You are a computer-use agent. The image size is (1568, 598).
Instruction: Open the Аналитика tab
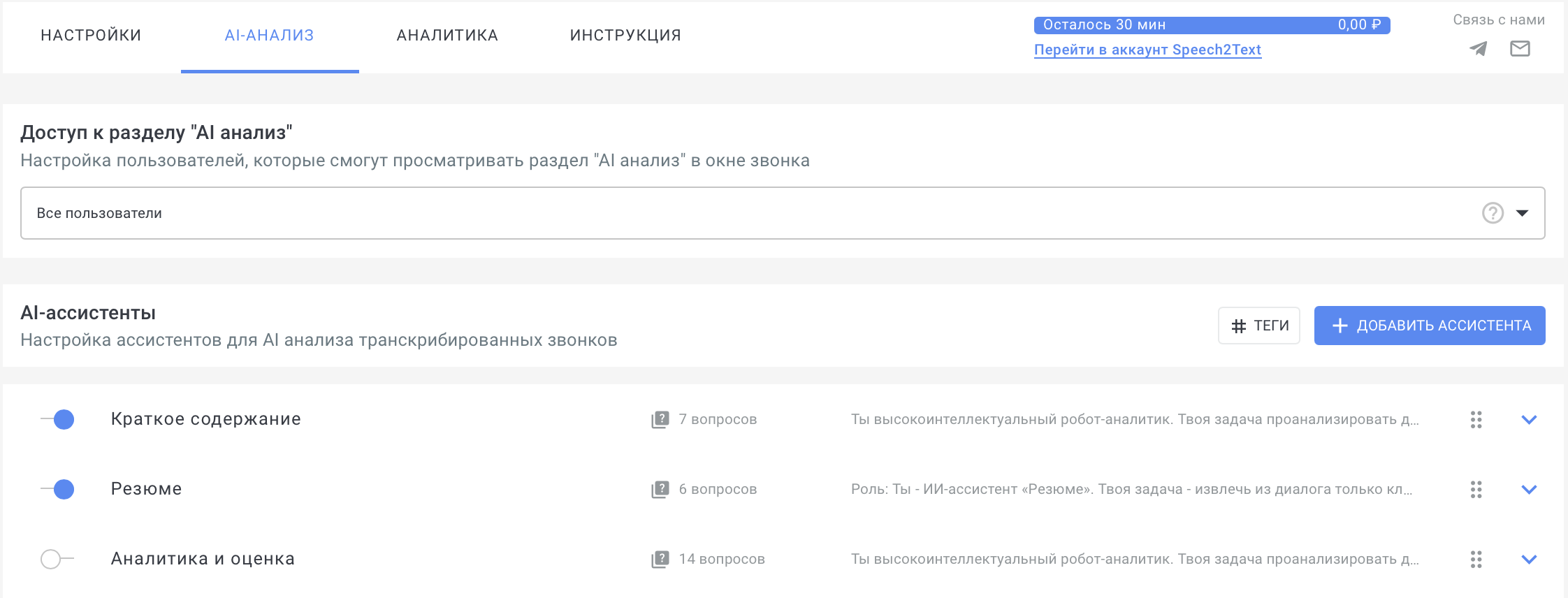[447, 36]
